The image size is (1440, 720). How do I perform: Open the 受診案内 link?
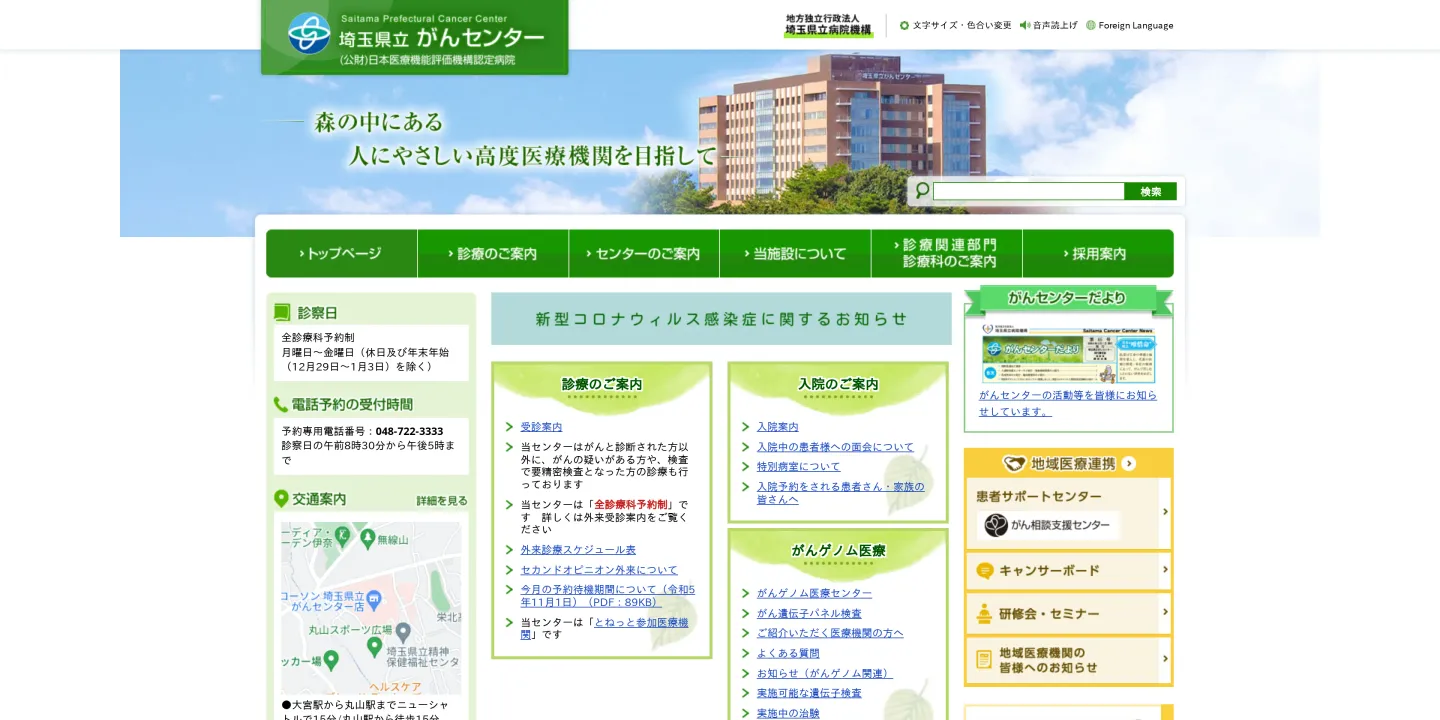coord(541,427)
